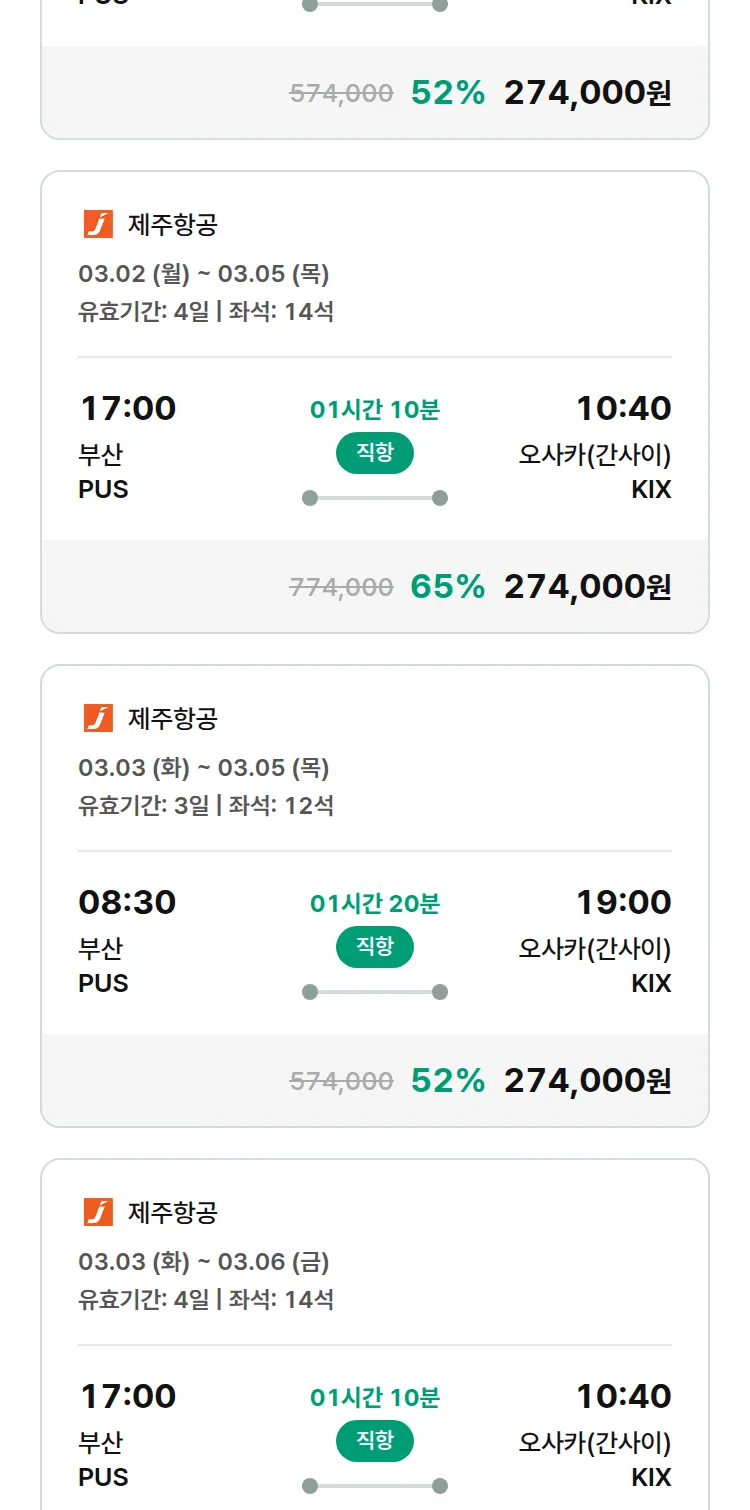
Task: Tap the 직항 badge under 01시간 20분
Action: coord(375,947)
